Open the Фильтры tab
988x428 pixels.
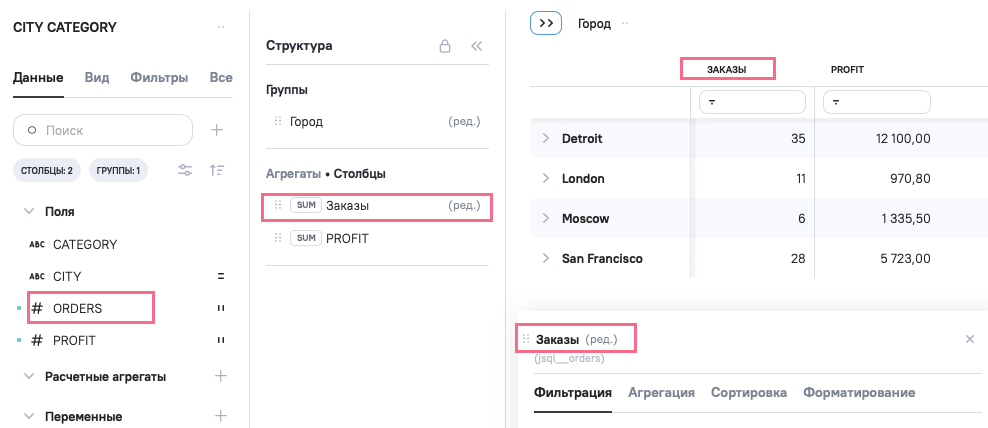pos(159,77)
